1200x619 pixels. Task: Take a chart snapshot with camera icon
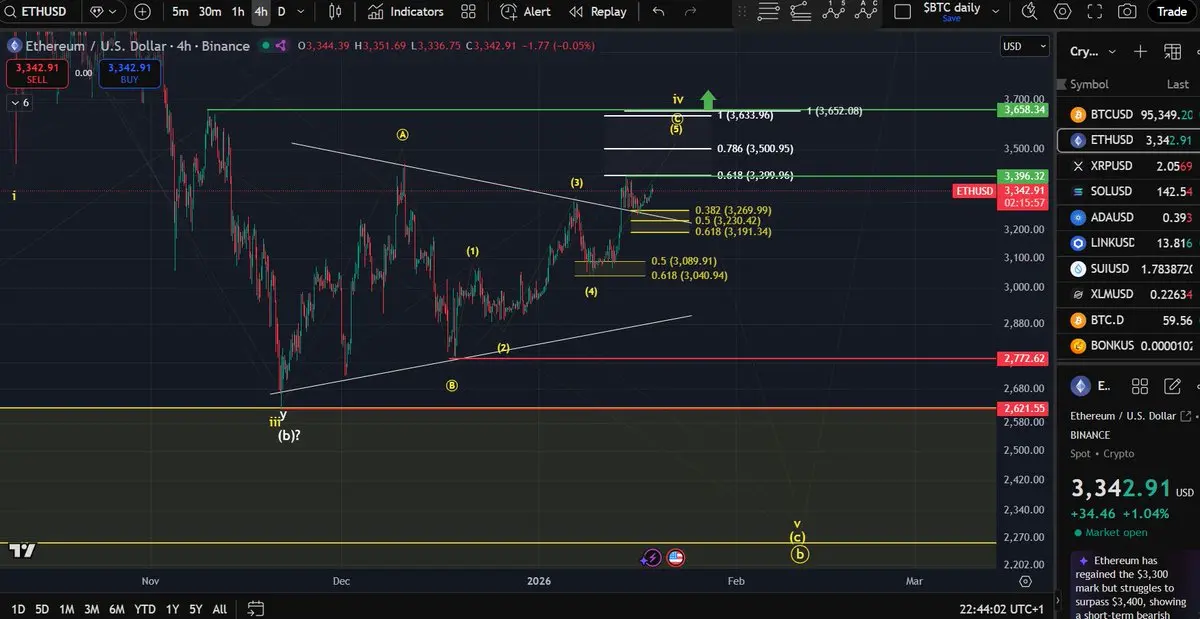(1127, 12)
